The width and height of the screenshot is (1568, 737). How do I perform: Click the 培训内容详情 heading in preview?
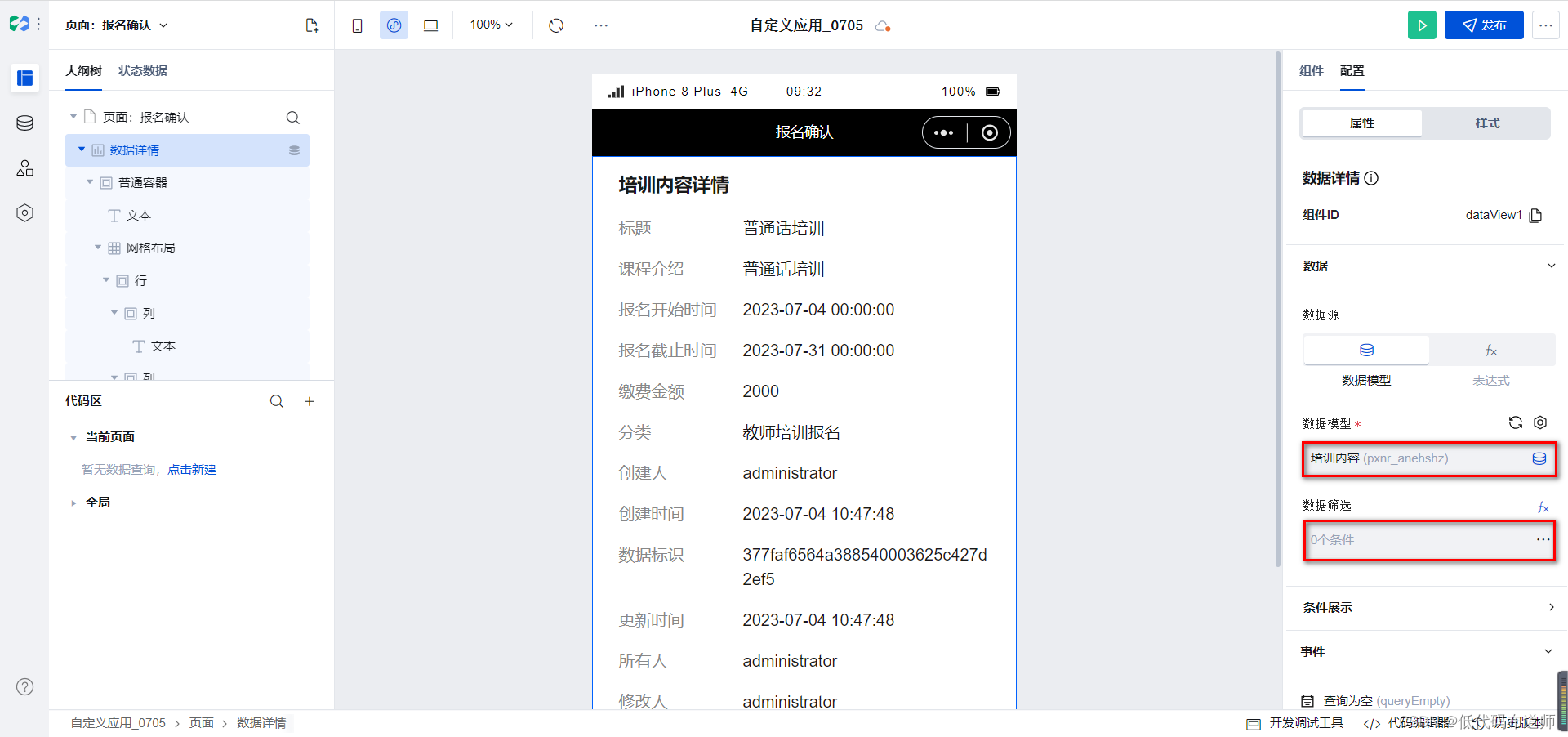click(674, 185)
